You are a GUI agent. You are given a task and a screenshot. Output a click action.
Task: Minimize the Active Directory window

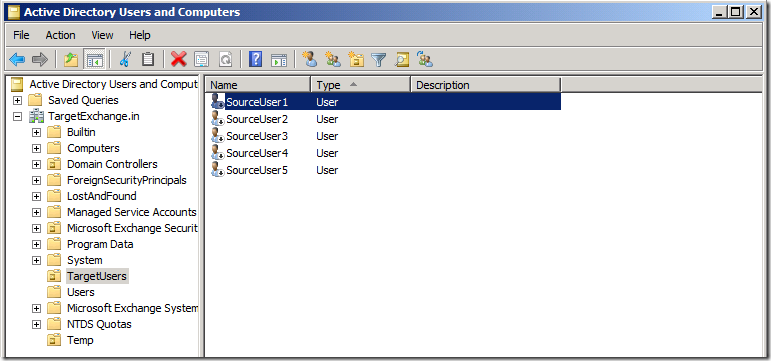(720, 12)
